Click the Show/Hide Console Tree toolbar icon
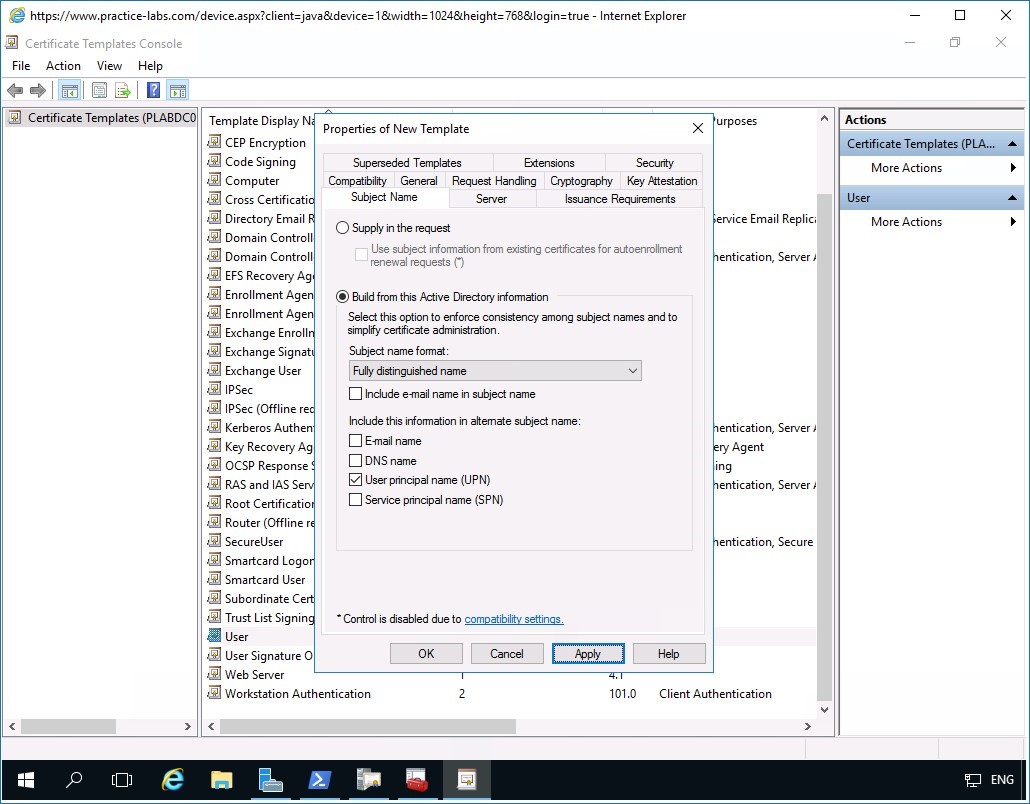Screen dimensions: 1030x804 (x=69, y=89)
